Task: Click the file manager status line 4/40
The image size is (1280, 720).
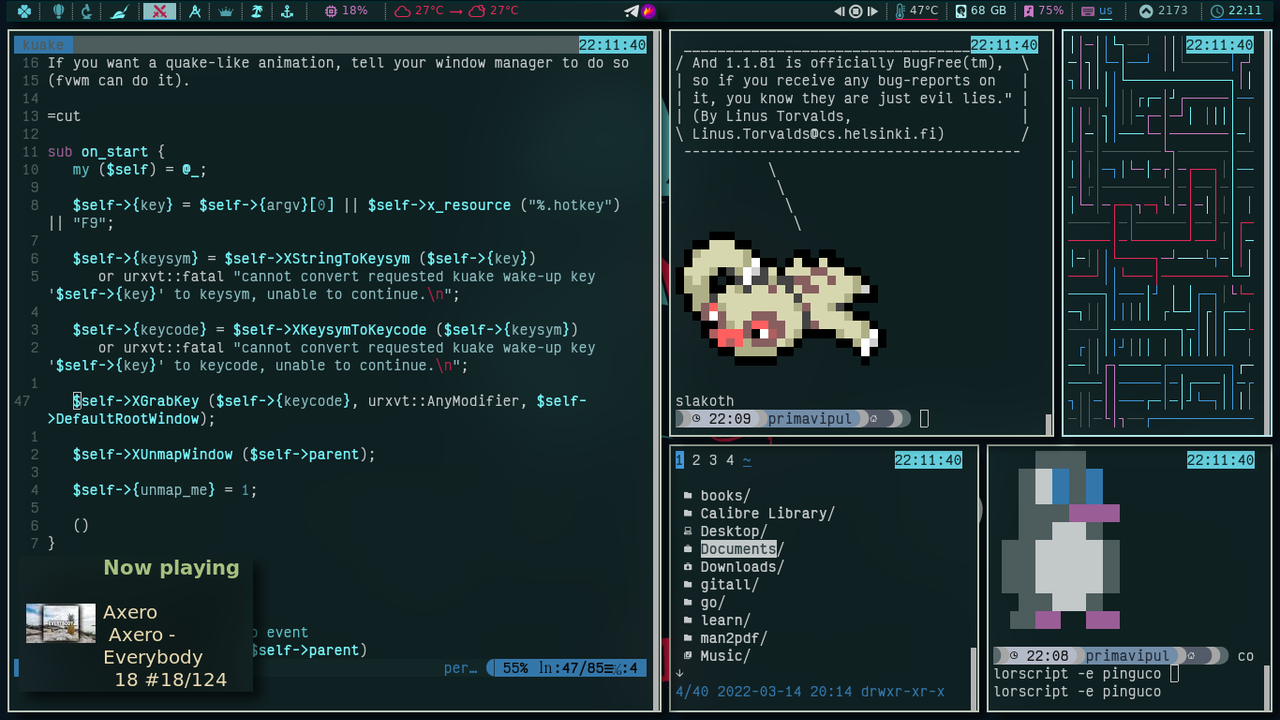Action: tap(810, 692)
